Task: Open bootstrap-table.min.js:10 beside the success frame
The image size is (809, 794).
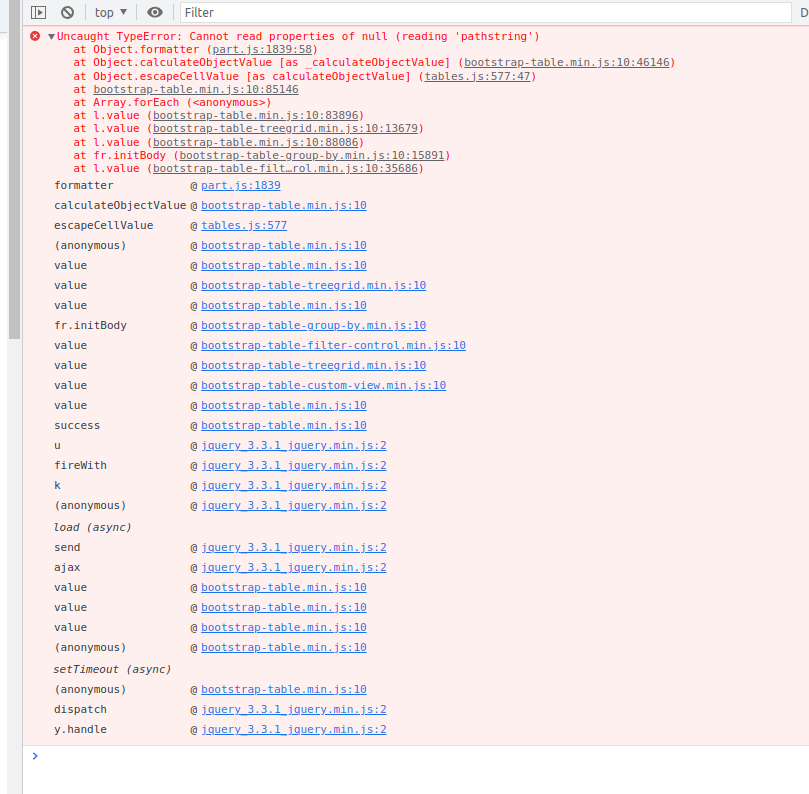Action: 283,425
